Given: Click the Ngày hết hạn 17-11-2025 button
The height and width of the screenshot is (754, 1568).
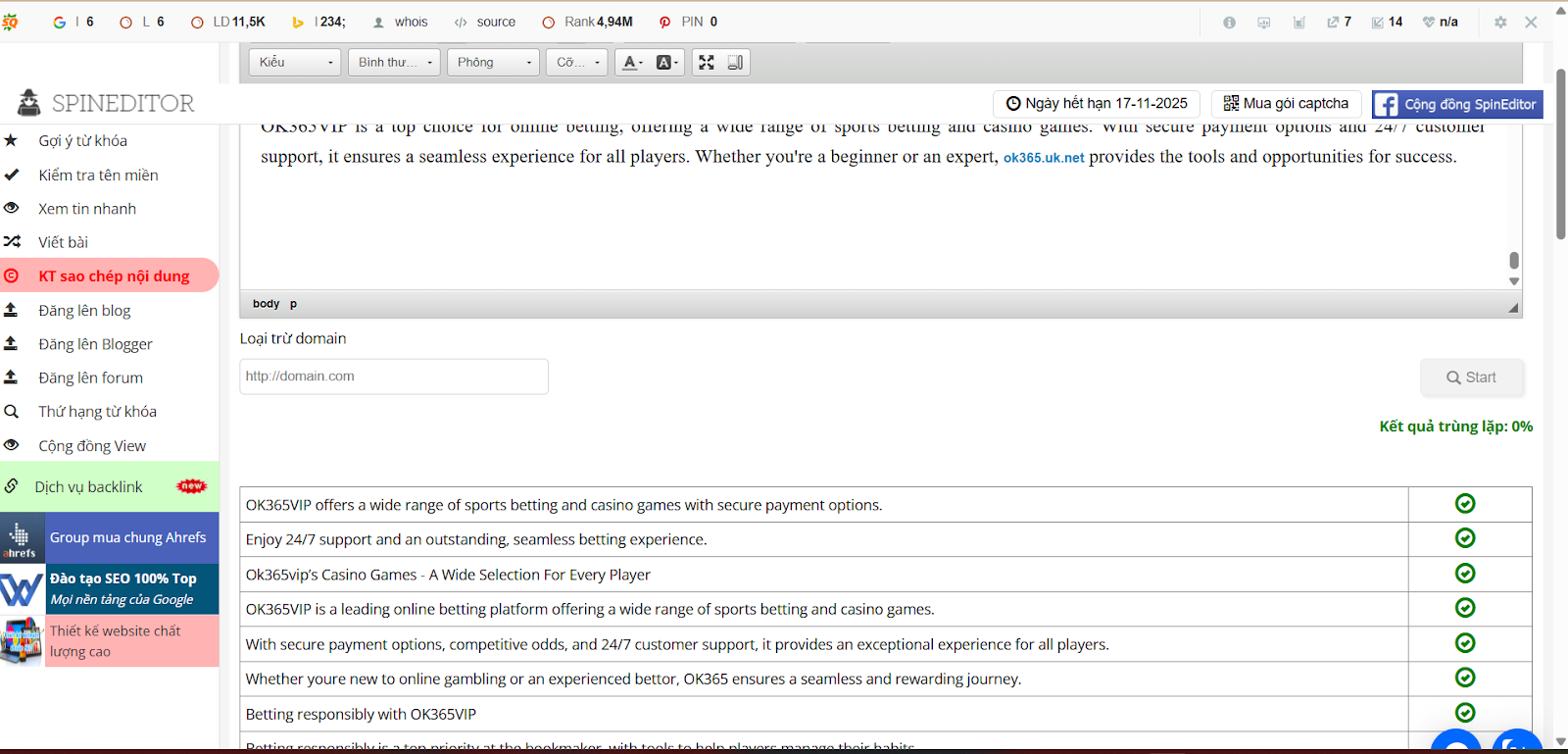Looking at the screenshot, I should 1097,103.
